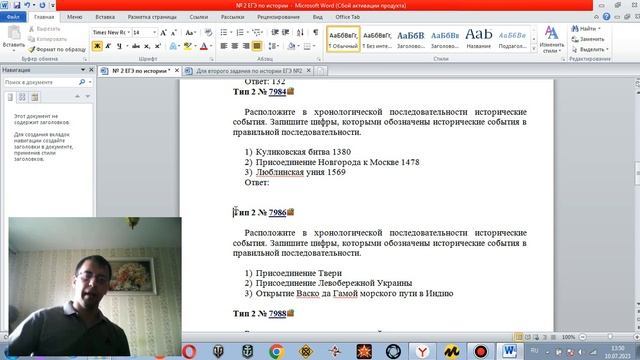Open Word Help question mark icon

pyautogui.click(x=607, y=17)
